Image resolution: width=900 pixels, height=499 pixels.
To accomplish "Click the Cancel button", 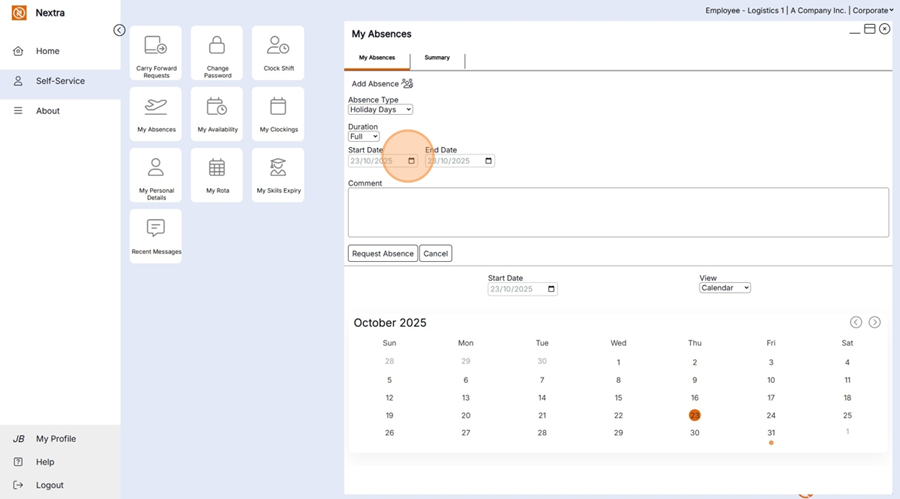I will [x=435, y=253].
